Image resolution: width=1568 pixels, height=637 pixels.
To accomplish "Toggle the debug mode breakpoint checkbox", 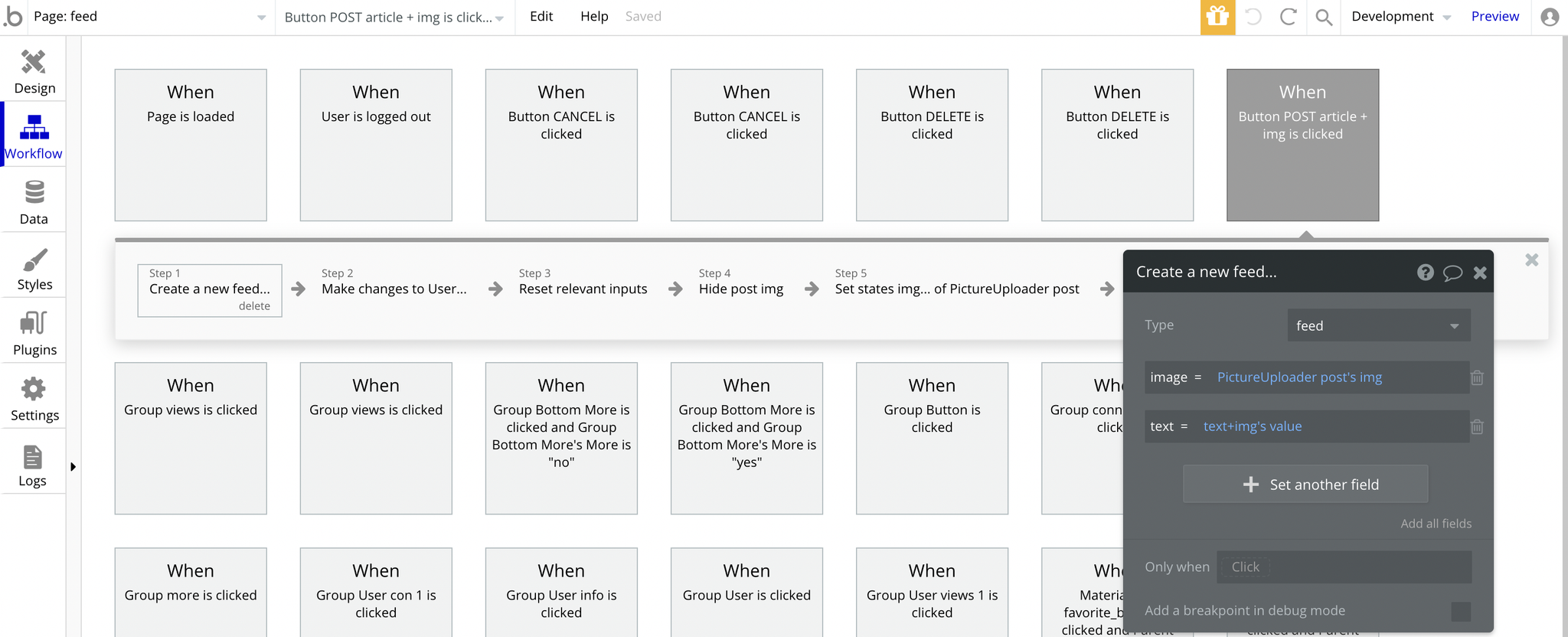I will (1460, 611).
